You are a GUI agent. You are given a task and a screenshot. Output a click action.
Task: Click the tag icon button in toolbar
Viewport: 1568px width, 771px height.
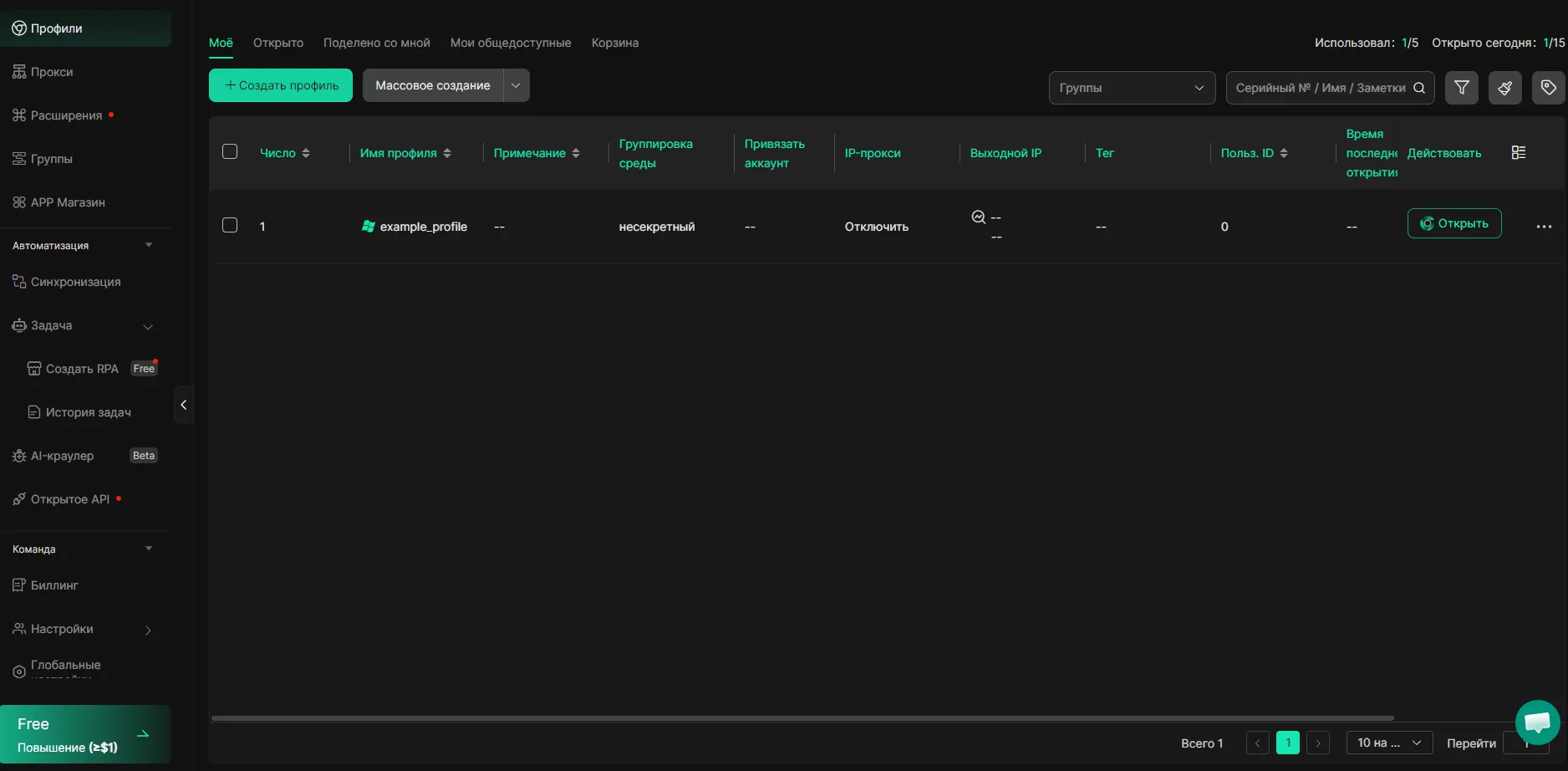pyautogui.click(x=1548, y=88)
